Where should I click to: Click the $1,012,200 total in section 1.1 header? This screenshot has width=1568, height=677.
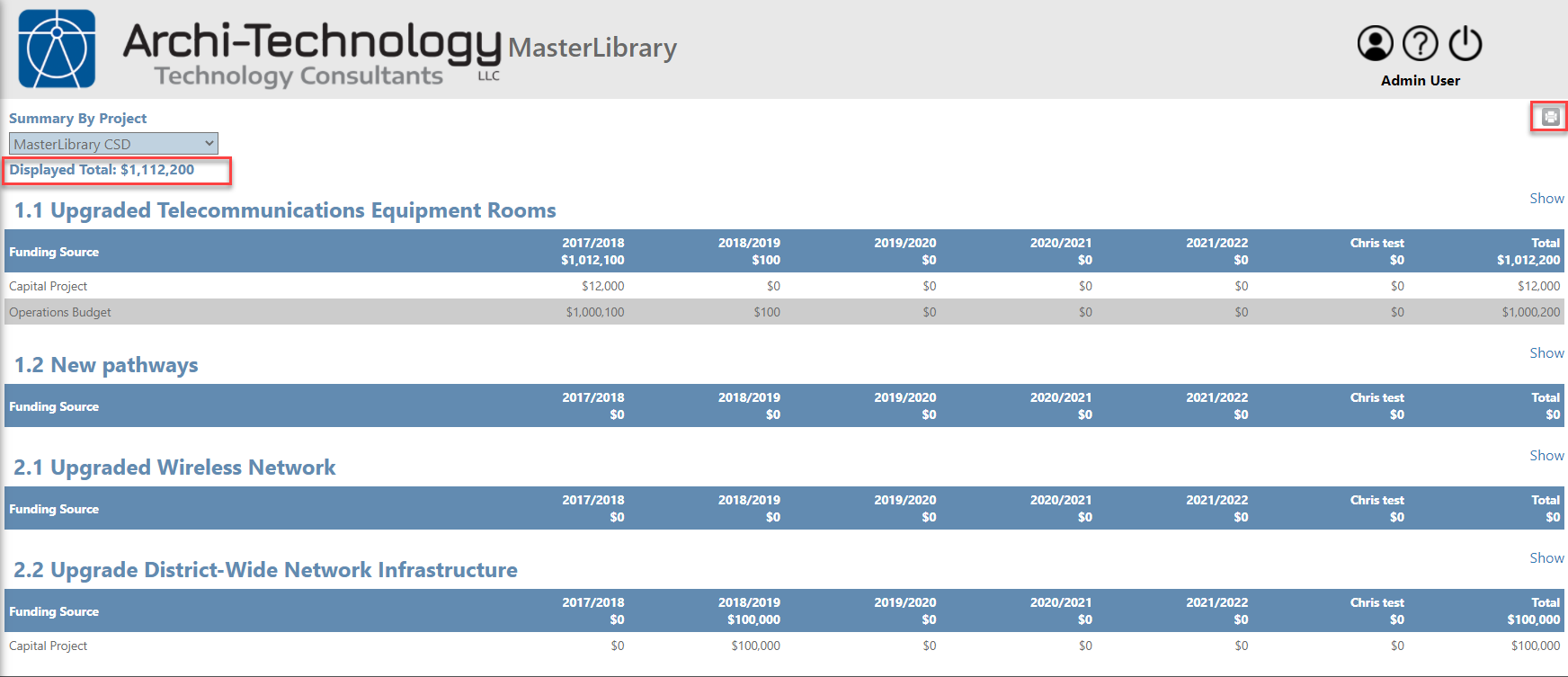coord(1528,260)
